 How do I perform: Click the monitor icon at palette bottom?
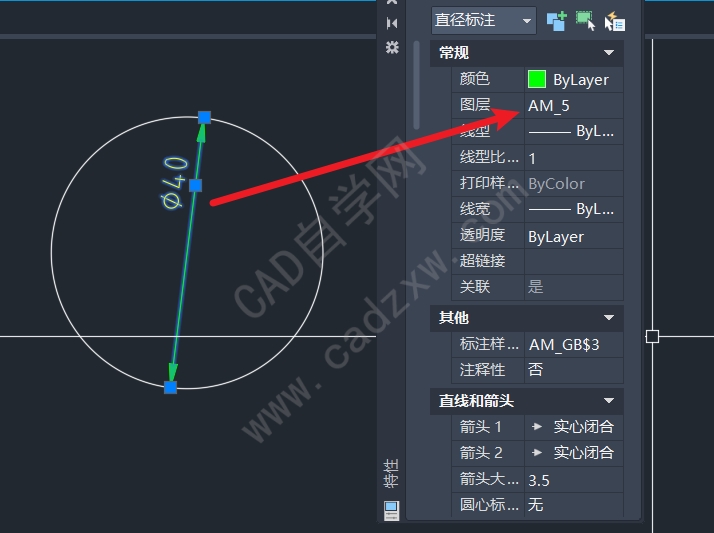392,510
